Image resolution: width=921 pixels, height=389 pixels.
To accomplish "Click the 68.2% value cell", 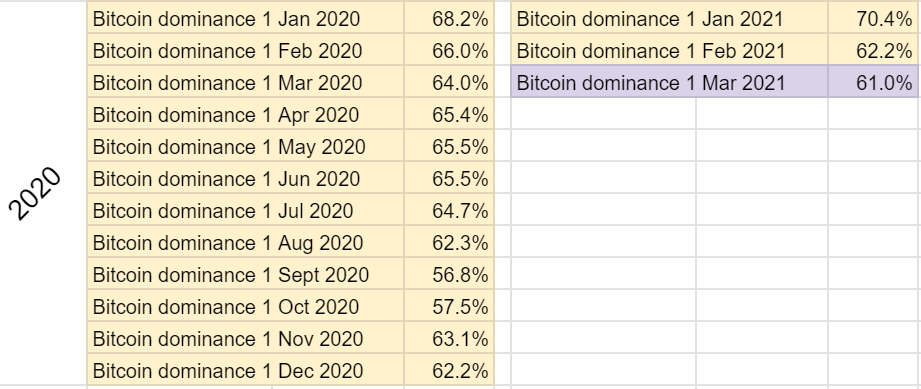I will (449, 18).
